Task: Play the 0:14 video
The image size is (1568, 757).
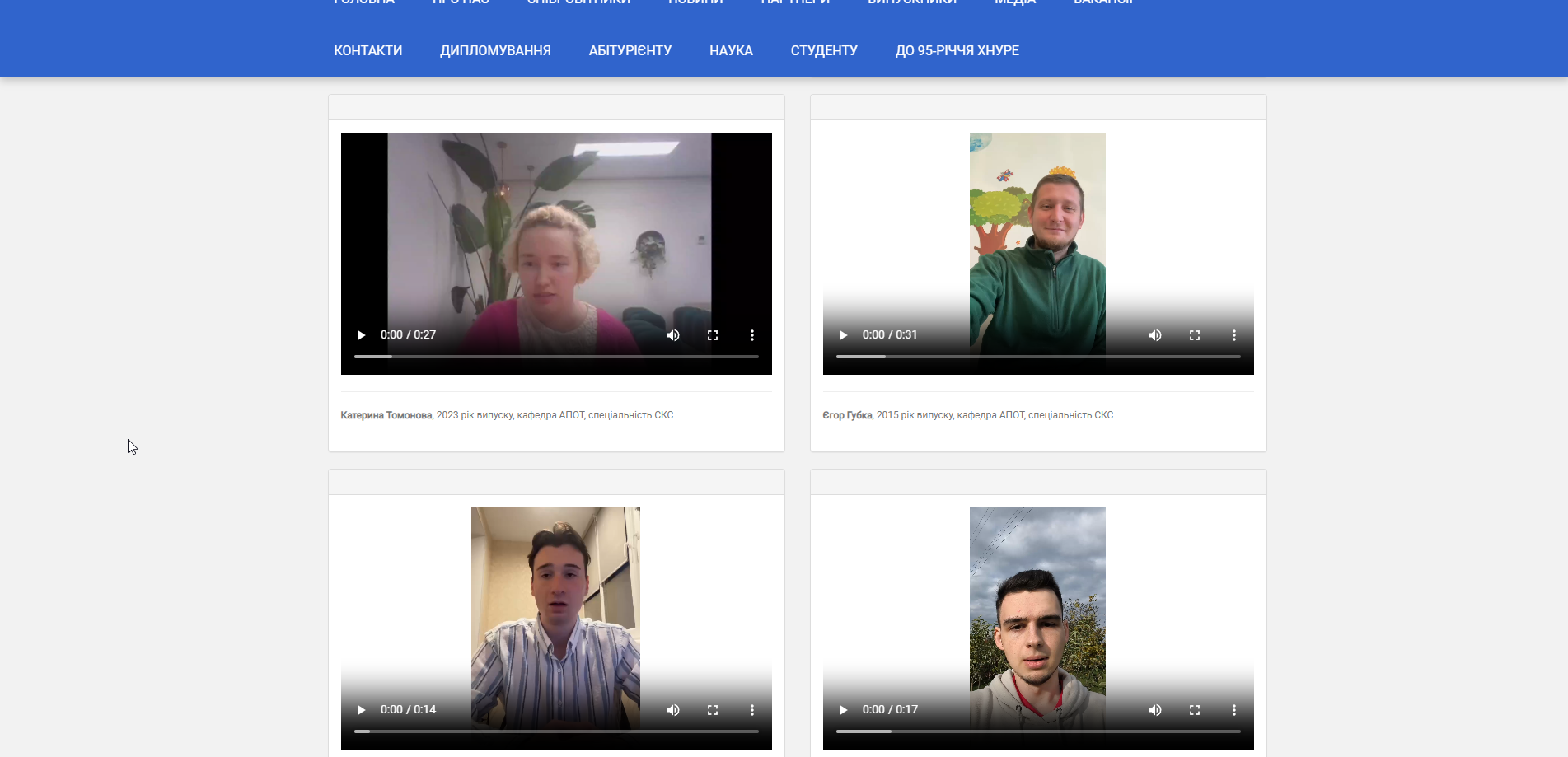Action: pos(361,710)
